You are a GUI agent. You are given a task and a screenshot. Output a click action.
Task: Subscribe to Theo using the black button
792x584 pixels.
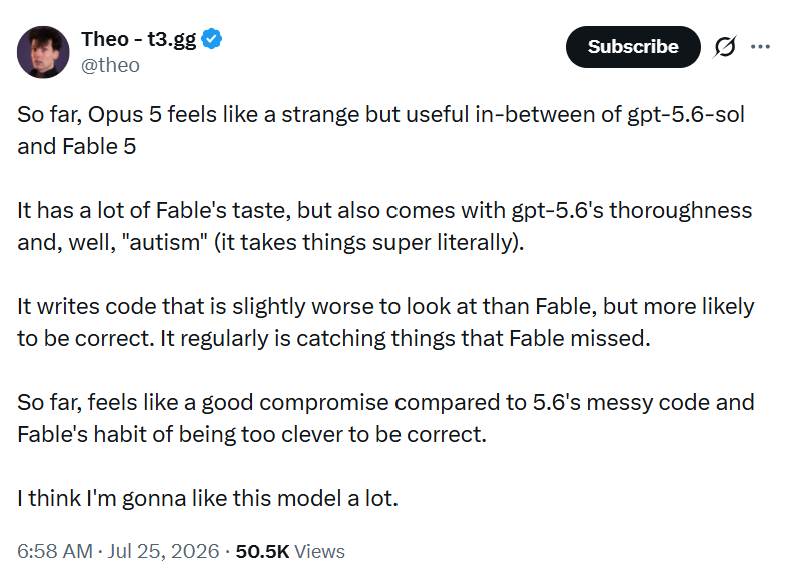tap(633, 47)
